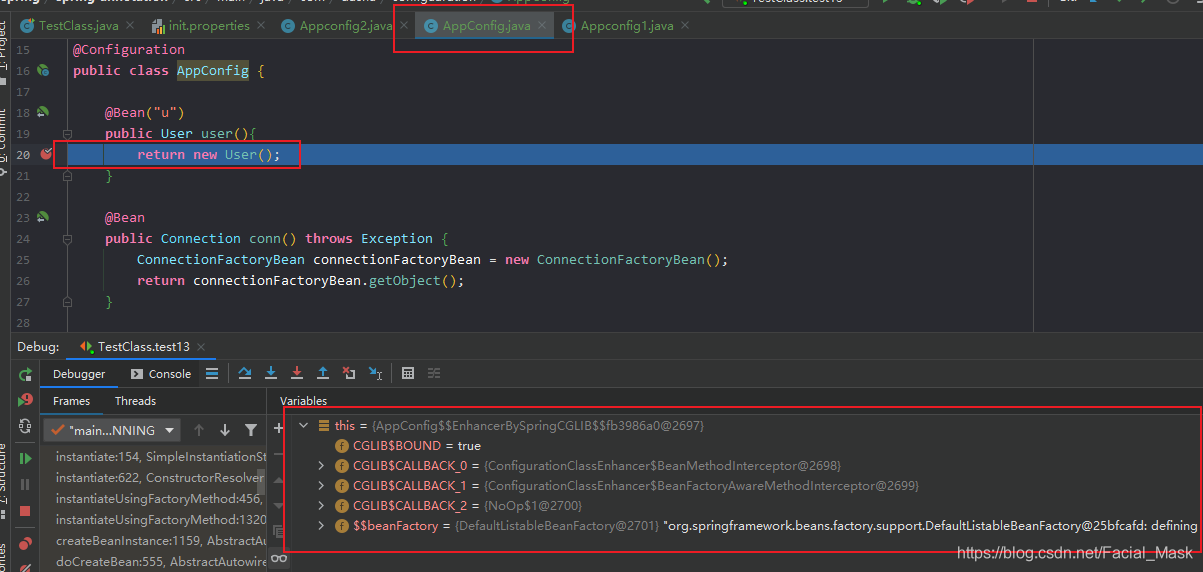Click the Evaluate Expression calculator icon
1203x572 pixels.
[x=408, y=373]
